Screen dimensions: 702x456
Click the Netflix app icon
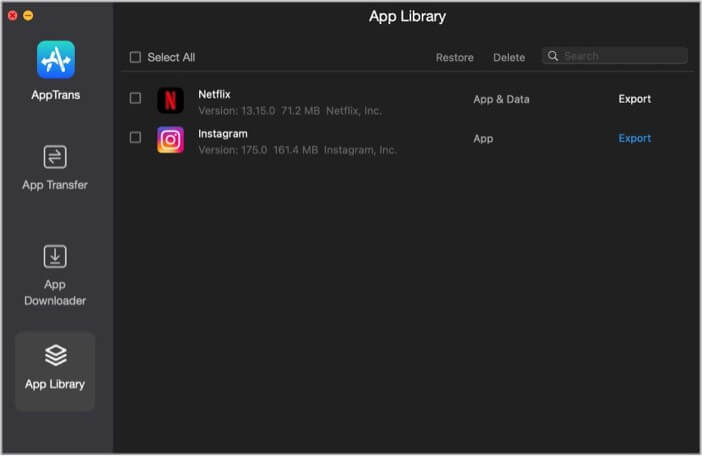(x=170, y=100)
